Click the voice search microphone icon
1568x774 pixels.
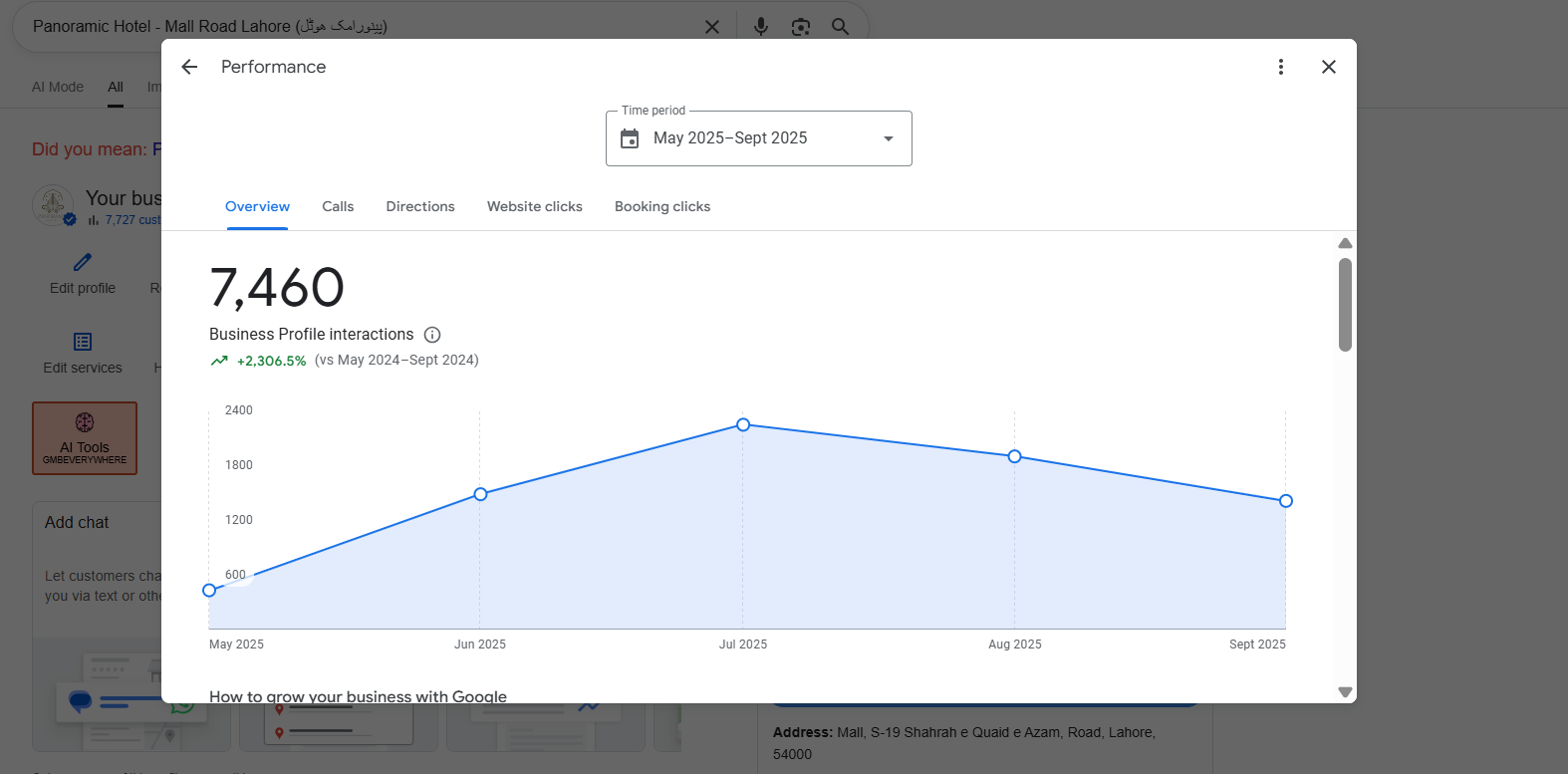(x=761, y=27)
